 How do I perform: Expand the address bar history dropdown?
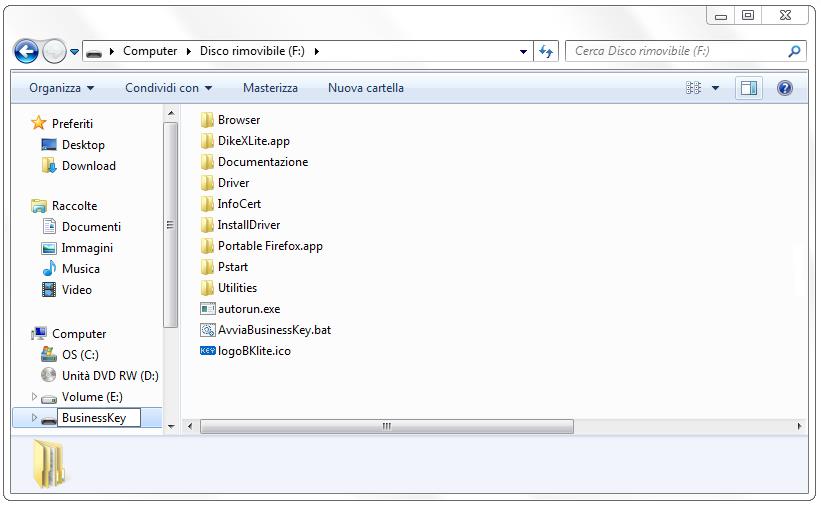click(524, 51)
